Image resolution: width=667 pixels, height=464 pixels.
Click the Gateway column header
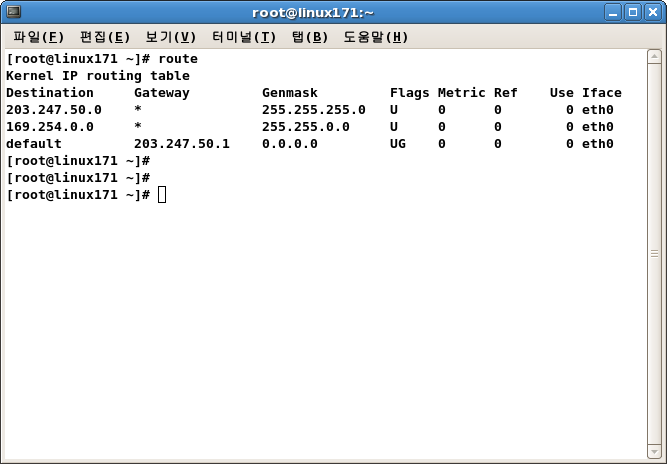pos(162,93)
